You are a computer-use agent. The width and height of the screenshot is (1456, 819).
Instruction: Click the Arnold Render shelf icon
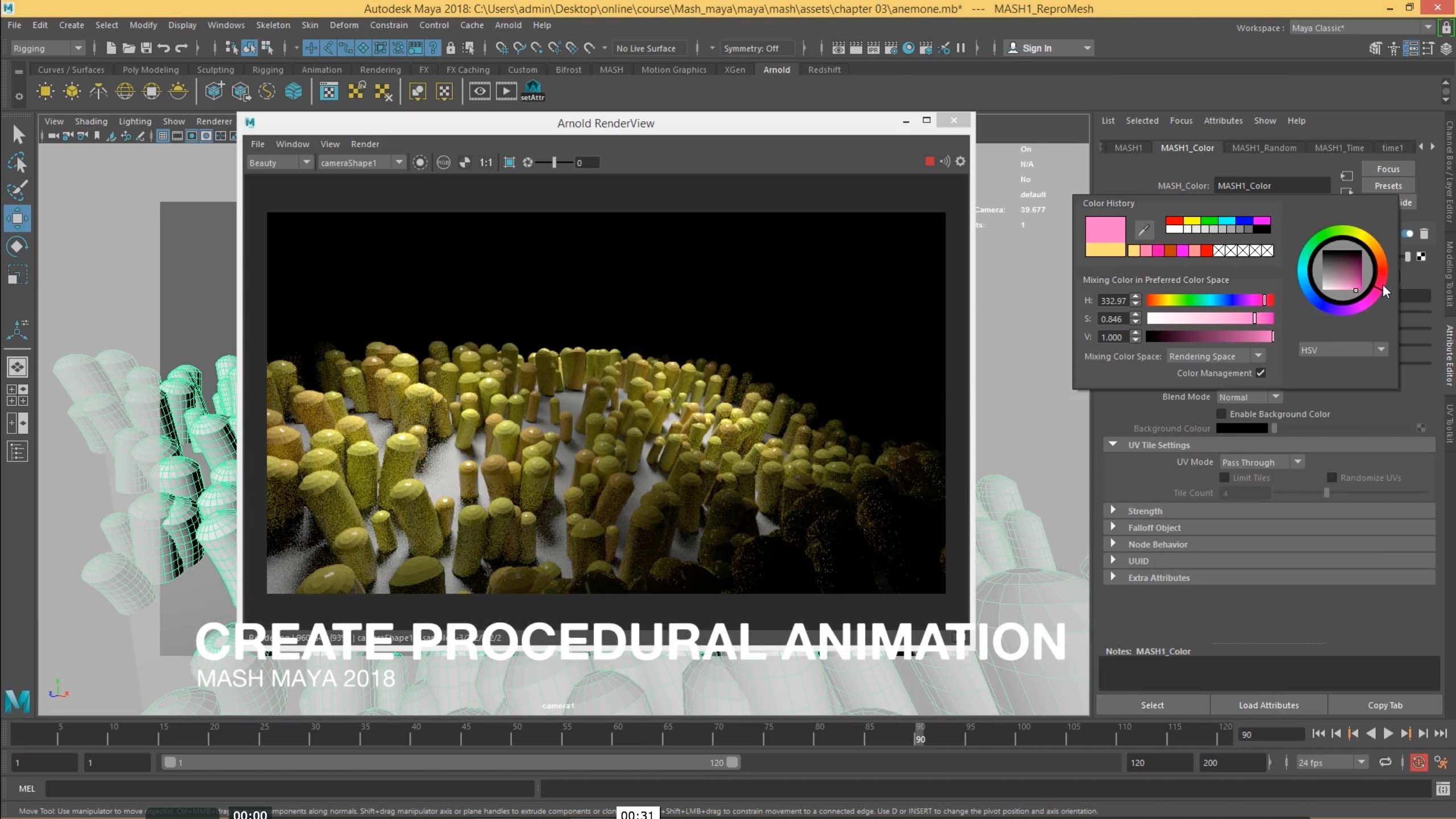click(x=506, y=91)
